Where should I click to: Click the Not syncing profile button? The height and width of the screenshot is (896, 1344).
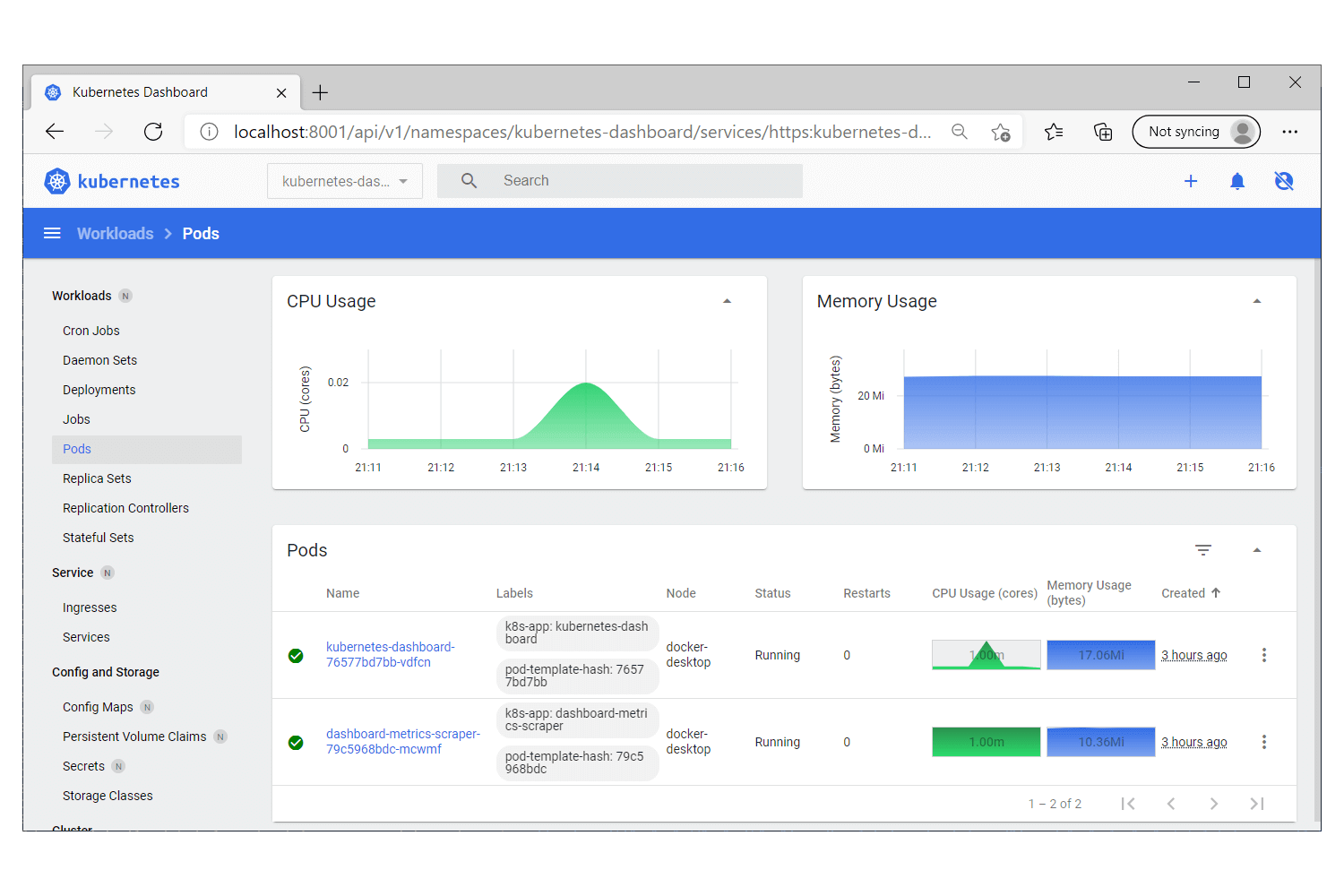tap(1195, 132)
